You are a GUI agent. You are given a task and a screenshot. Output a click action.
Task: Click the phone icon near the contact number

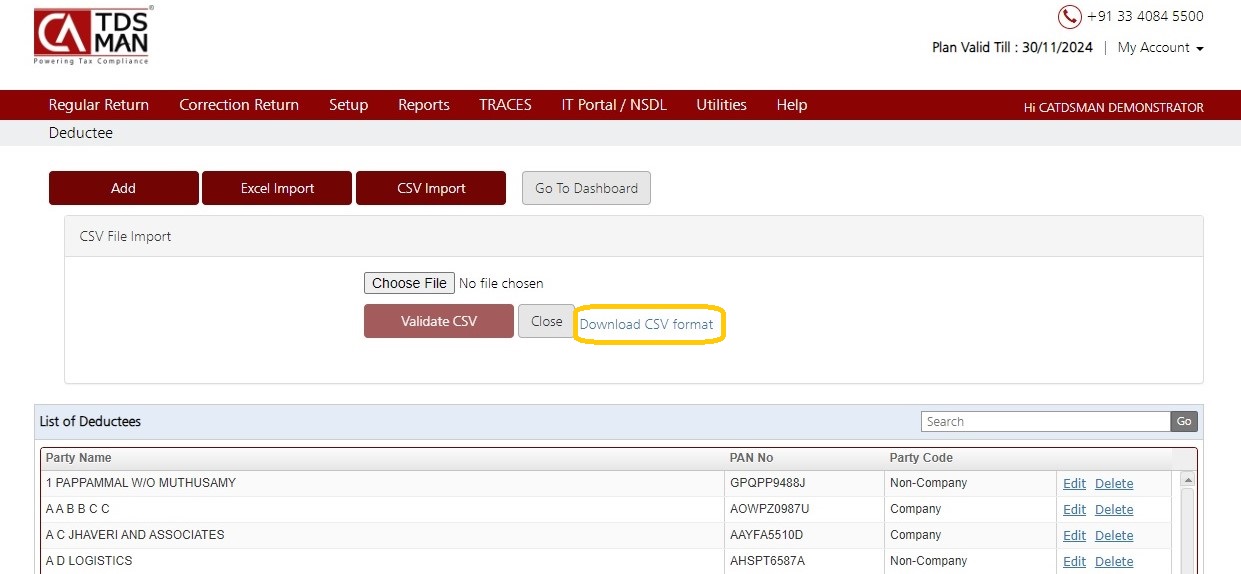click(1069, 17)
